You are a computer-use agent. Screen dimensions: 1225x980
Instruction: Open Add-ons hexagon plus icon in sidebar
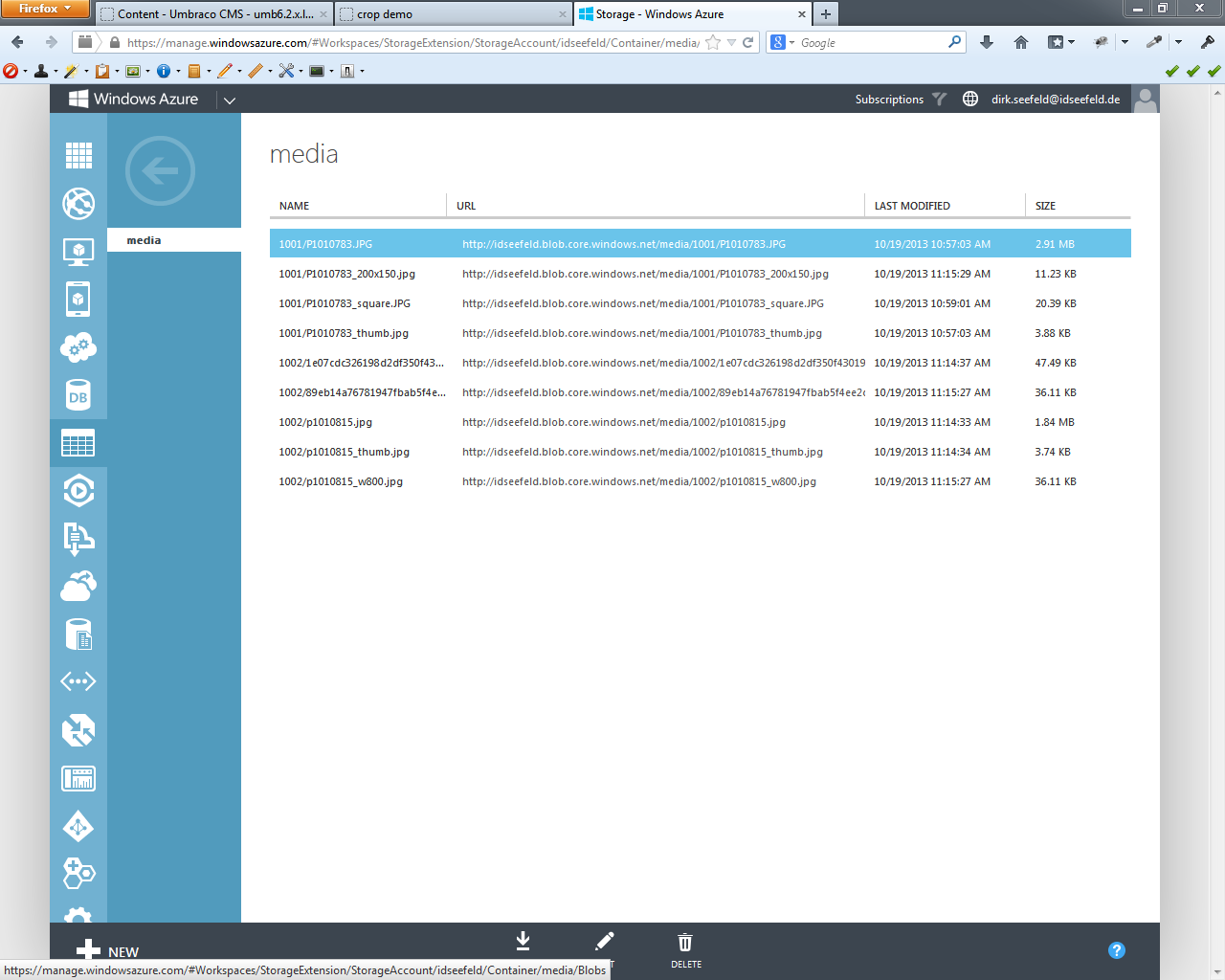pyautogui.click(x=78, y=873)
